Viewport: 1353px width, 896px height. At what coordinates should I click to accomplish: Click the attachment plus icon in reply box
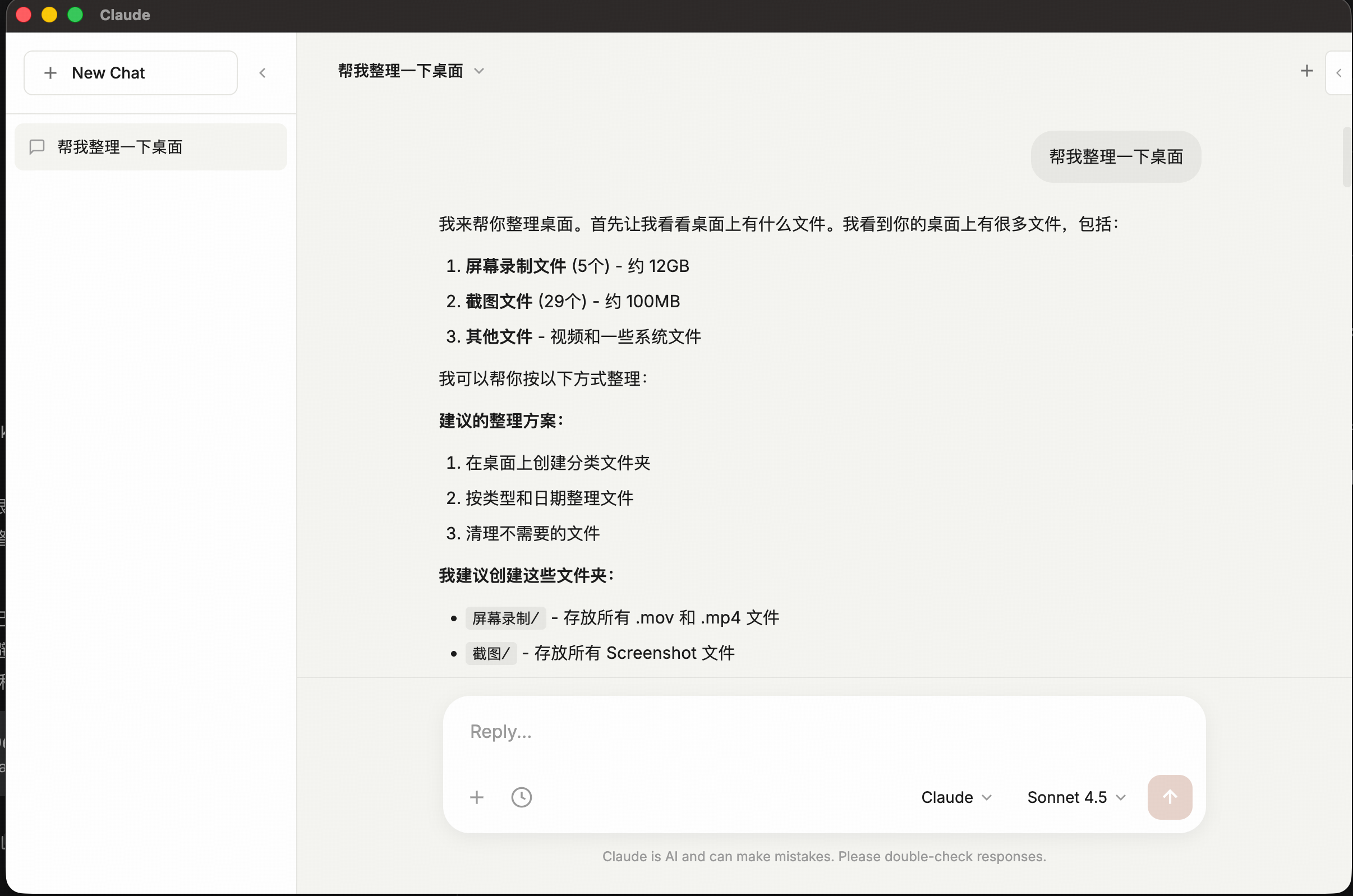[x=477, y=797]
